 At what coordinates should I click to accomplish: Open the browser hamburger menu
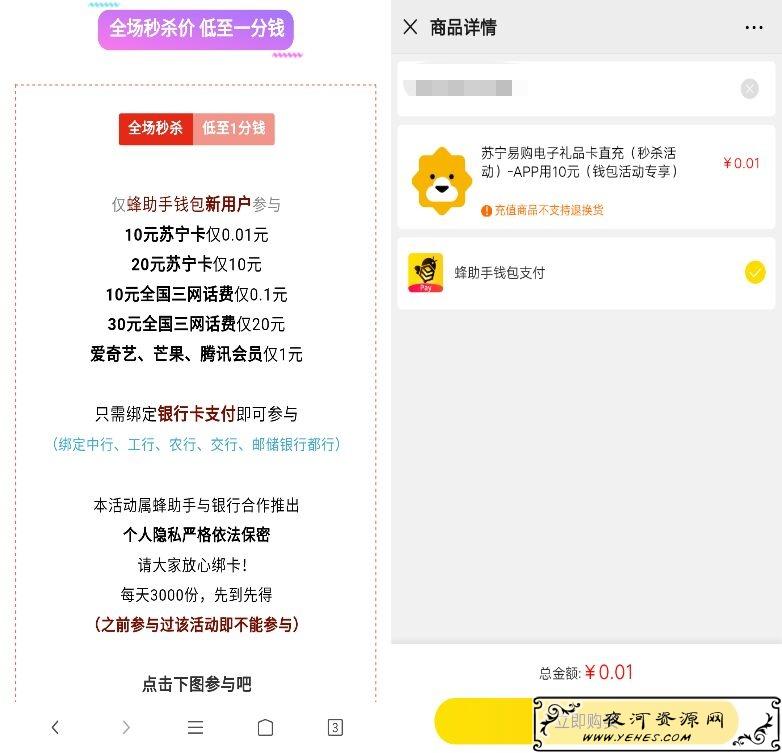coord(196,727)
